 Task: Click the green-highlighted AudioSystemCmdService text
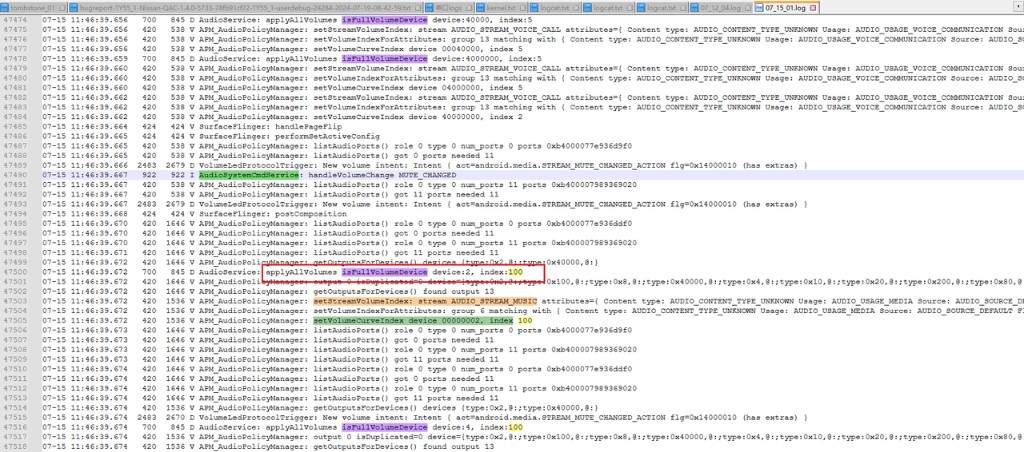[249, 175]
